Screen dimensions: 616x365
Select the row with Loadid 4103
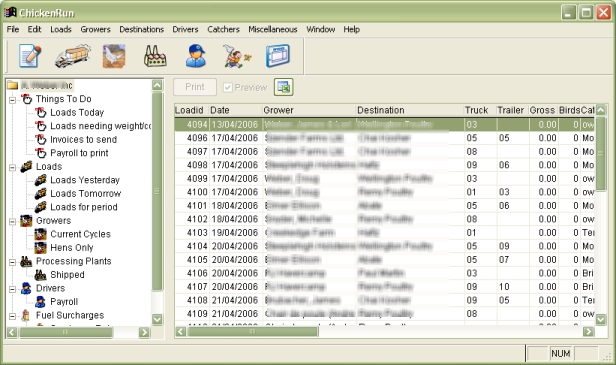(x=385, y=233)
